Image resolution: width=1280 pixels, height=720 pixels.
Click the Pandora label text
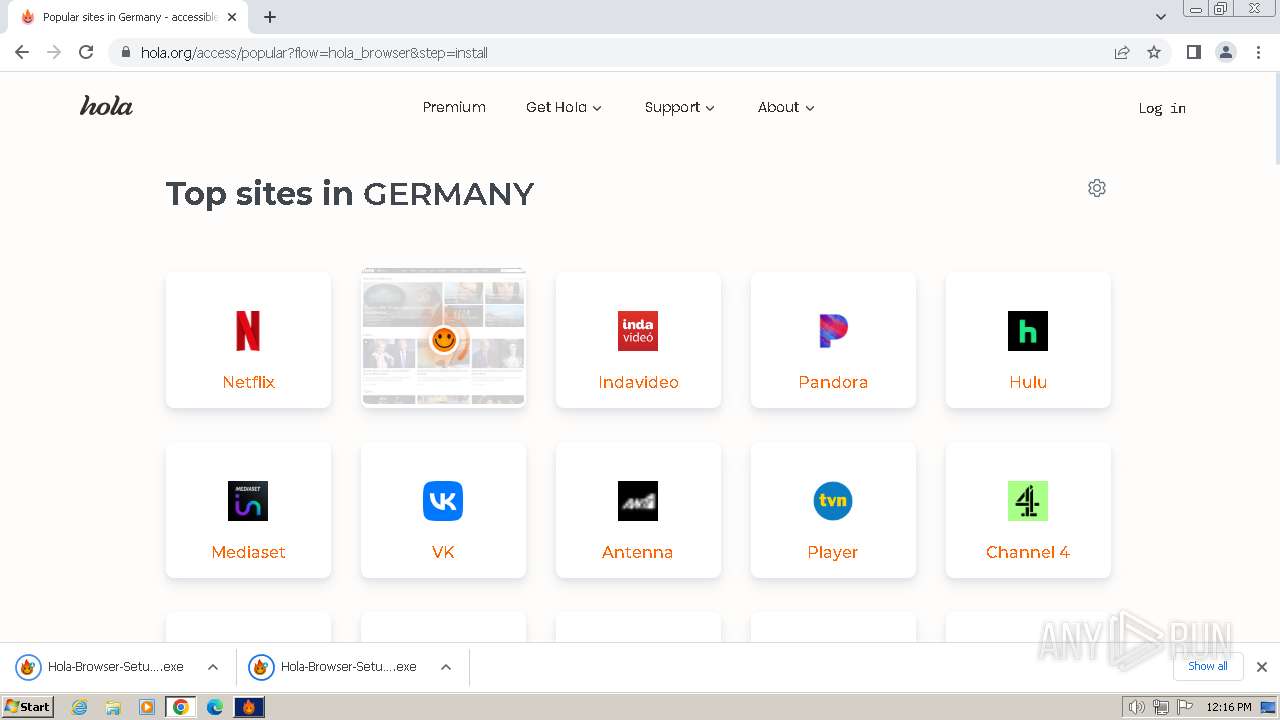(833, 382)
